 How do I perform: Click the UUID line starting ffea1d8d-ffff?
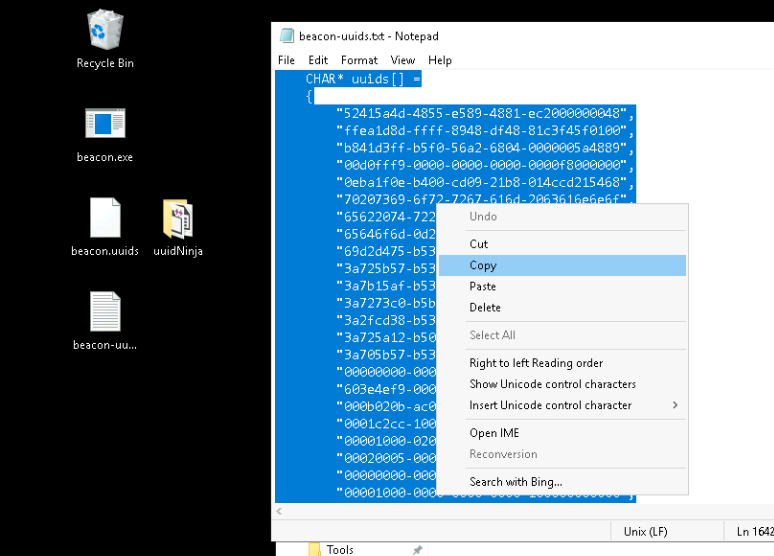tap(485, 130)
